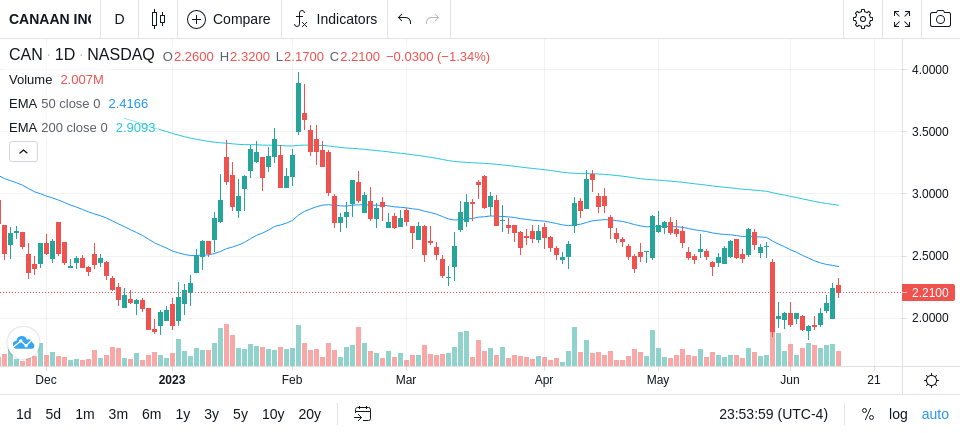Click the Volume value 2.007M

pos(82,80)
